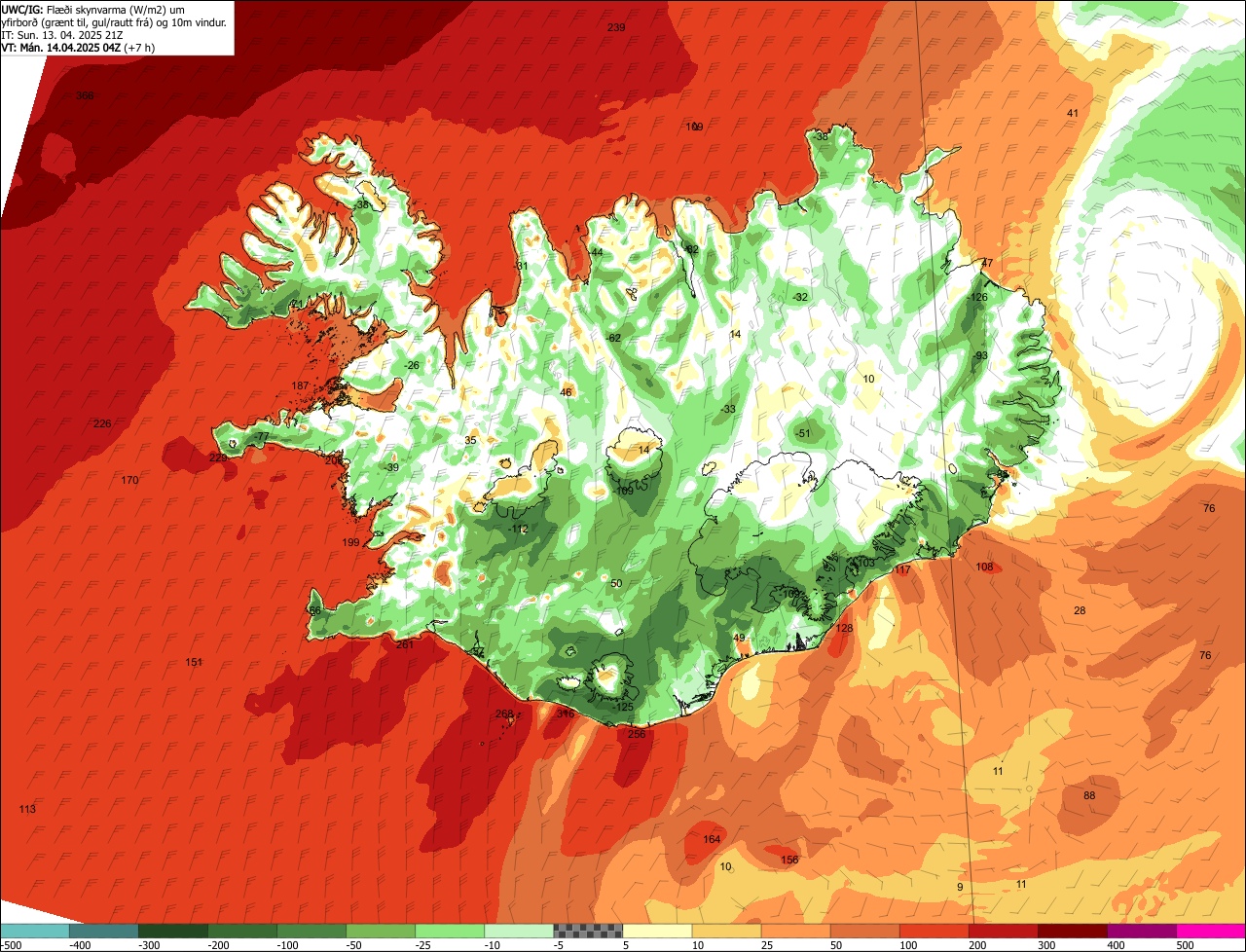Click the 268 value off the south coast
This screenshot has height=952, width=1246.
tap(503, 714)
